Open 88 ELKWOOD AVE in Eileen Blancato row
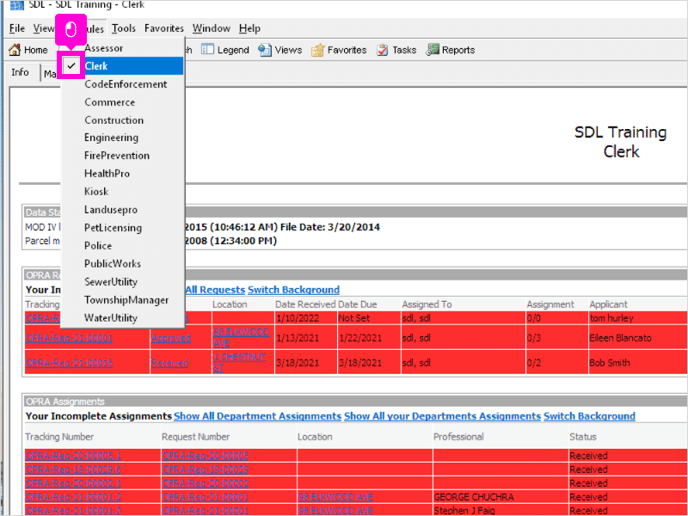Image resolution: width=688 pixels, height=516 pixels. [x=241, y=337]
